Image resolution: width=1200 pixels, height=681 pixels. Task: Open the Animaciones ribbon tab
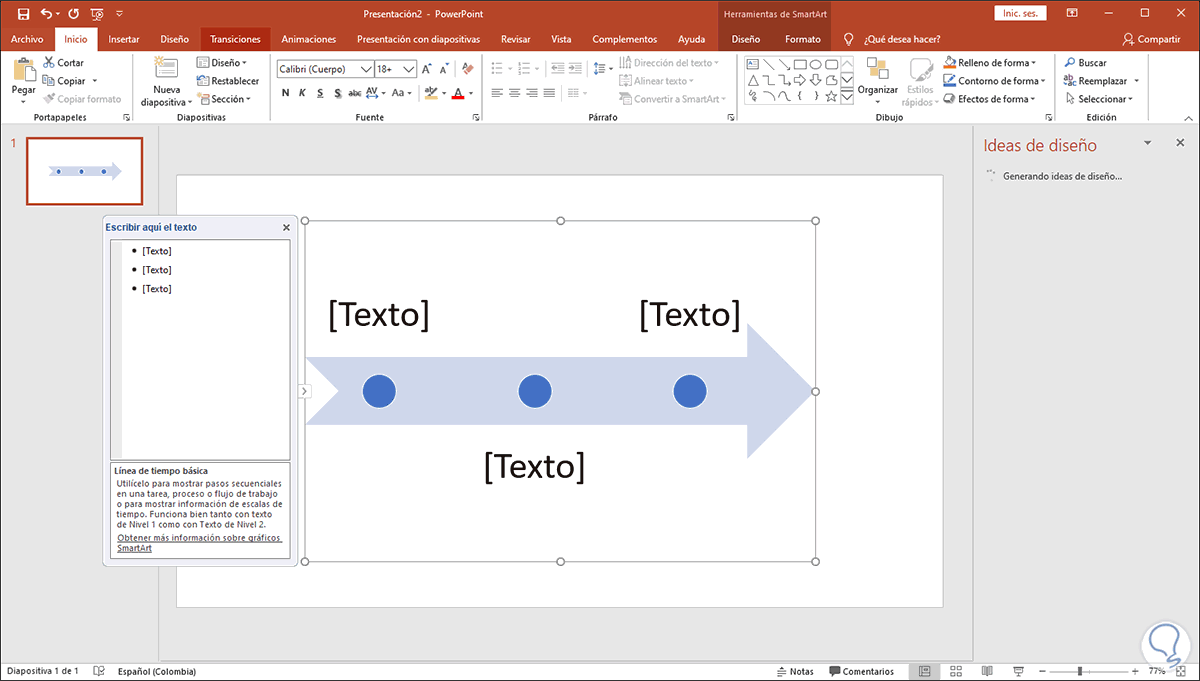309,40
